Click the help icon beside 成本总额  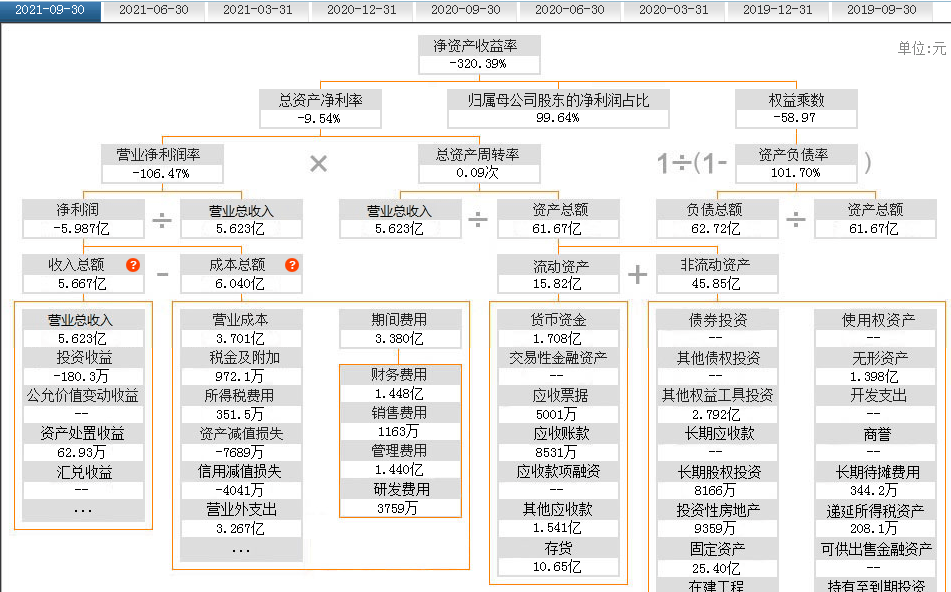tap(292, 265)
